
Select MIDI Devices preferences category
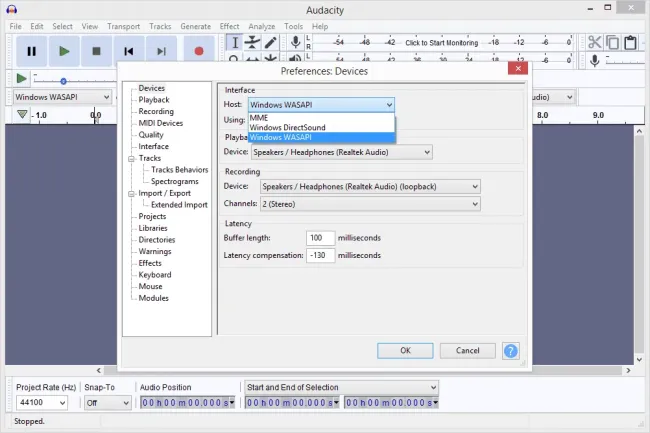tap(160, 123)
